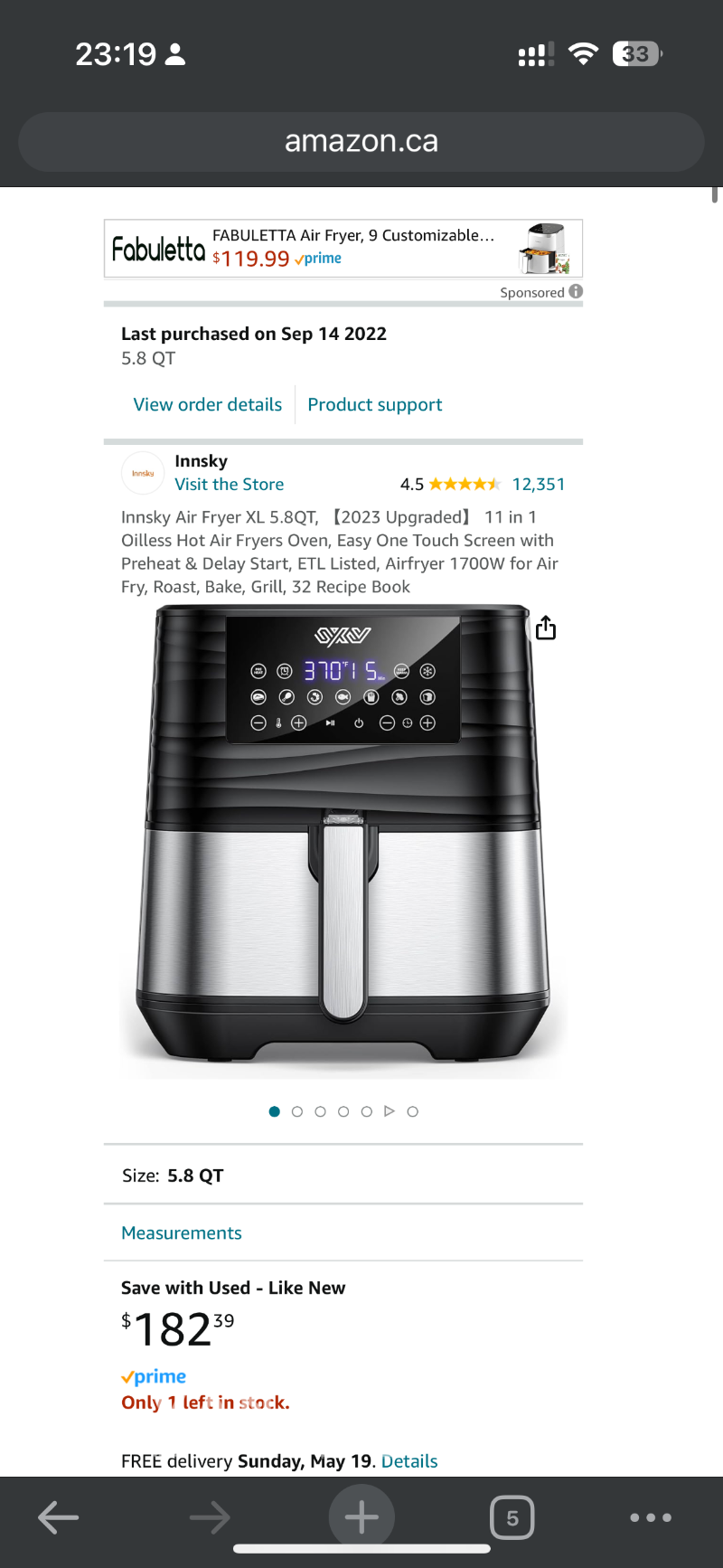Tap Innsky brand logo circle
723x1568 pixels.
pyautogui.click(x=143, y=473)
